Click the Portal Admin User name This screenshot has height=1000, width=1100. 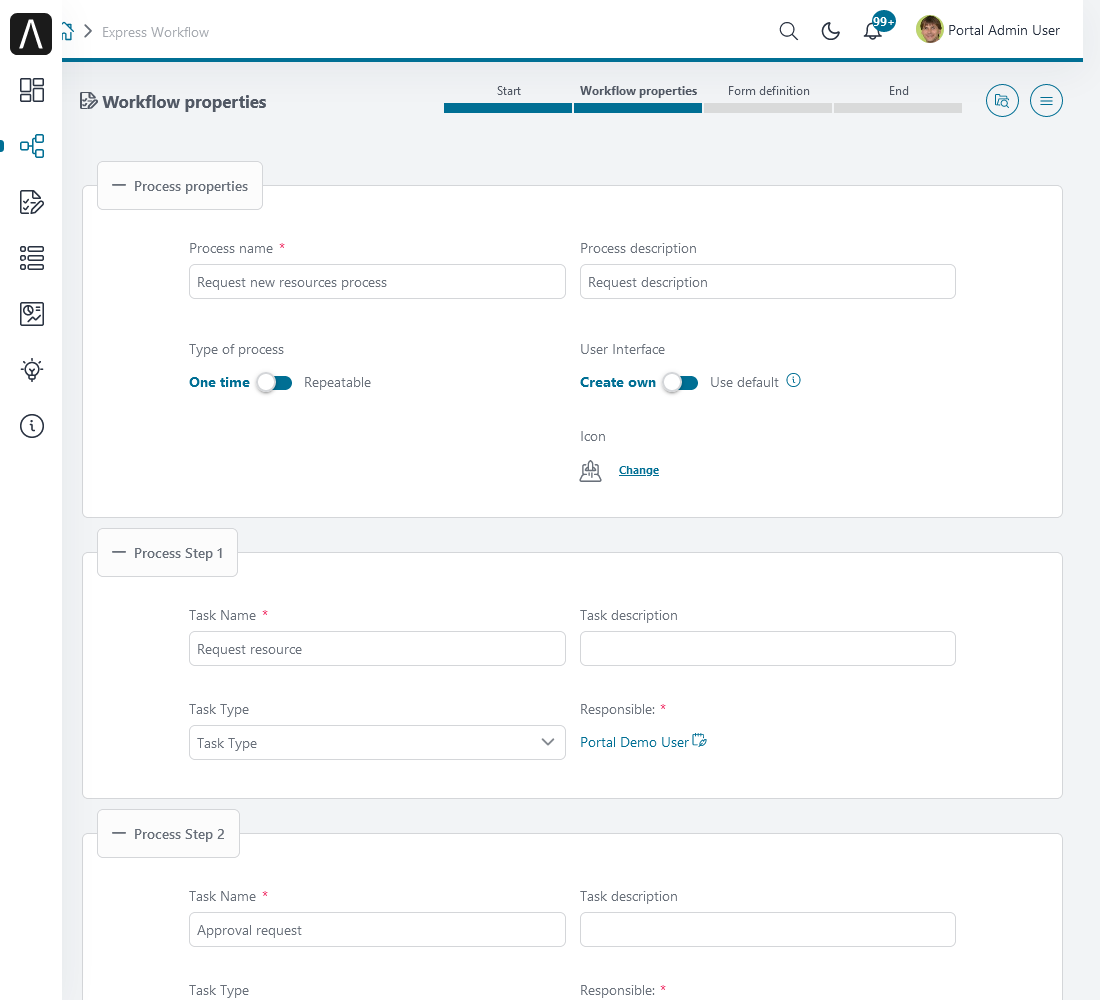click(x=1004, y=30)
